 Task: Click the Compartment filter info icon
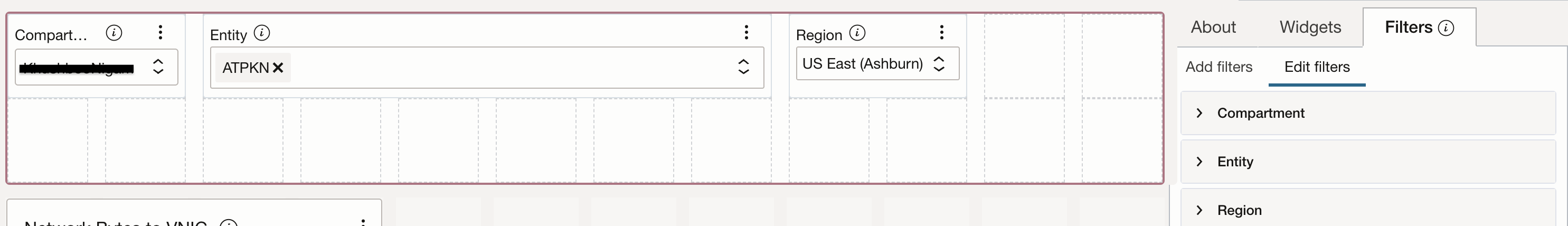114,33
